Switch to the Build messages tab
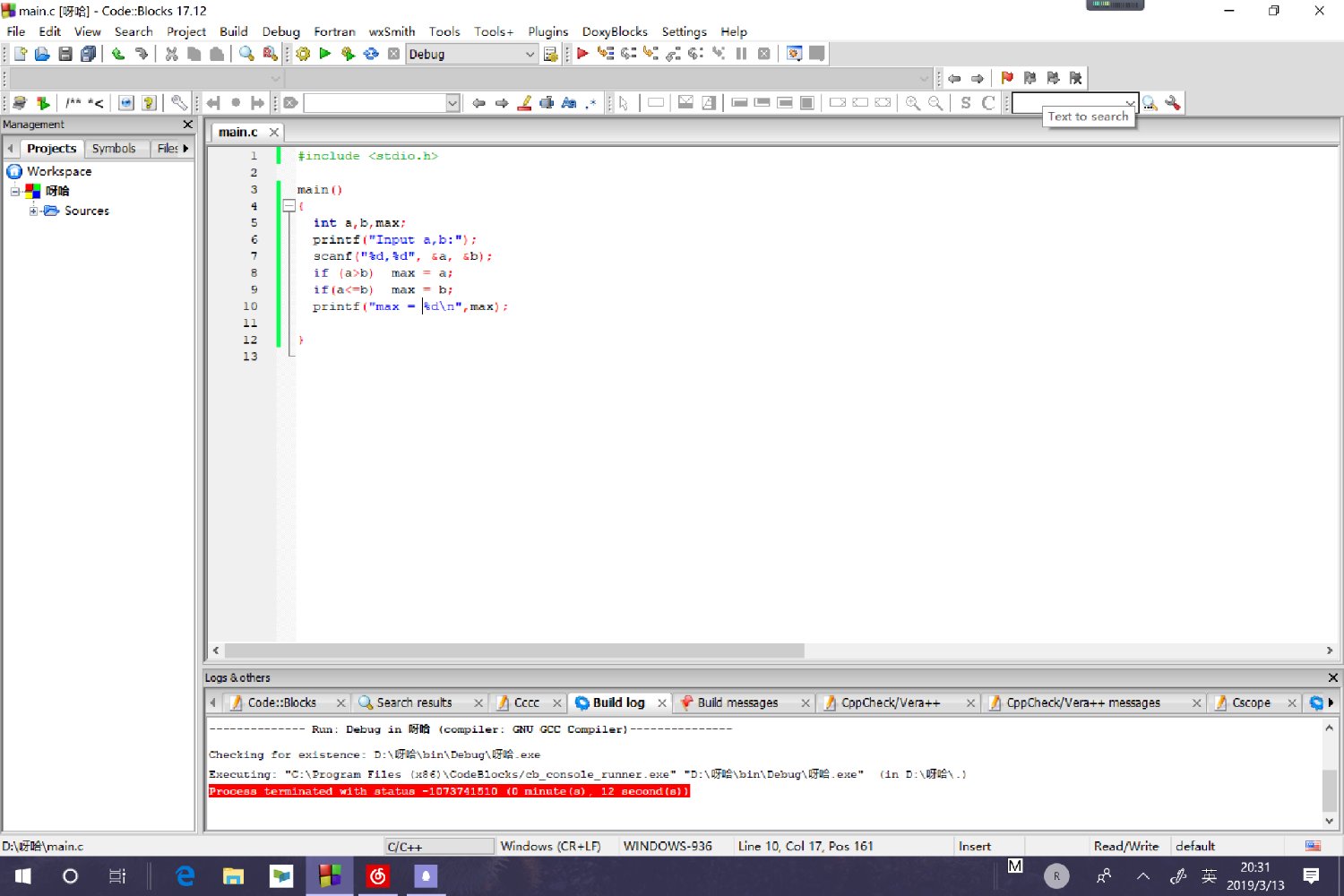Image resolution: width=1344 pixels, height=896 pixels. [x=737, y=702]
